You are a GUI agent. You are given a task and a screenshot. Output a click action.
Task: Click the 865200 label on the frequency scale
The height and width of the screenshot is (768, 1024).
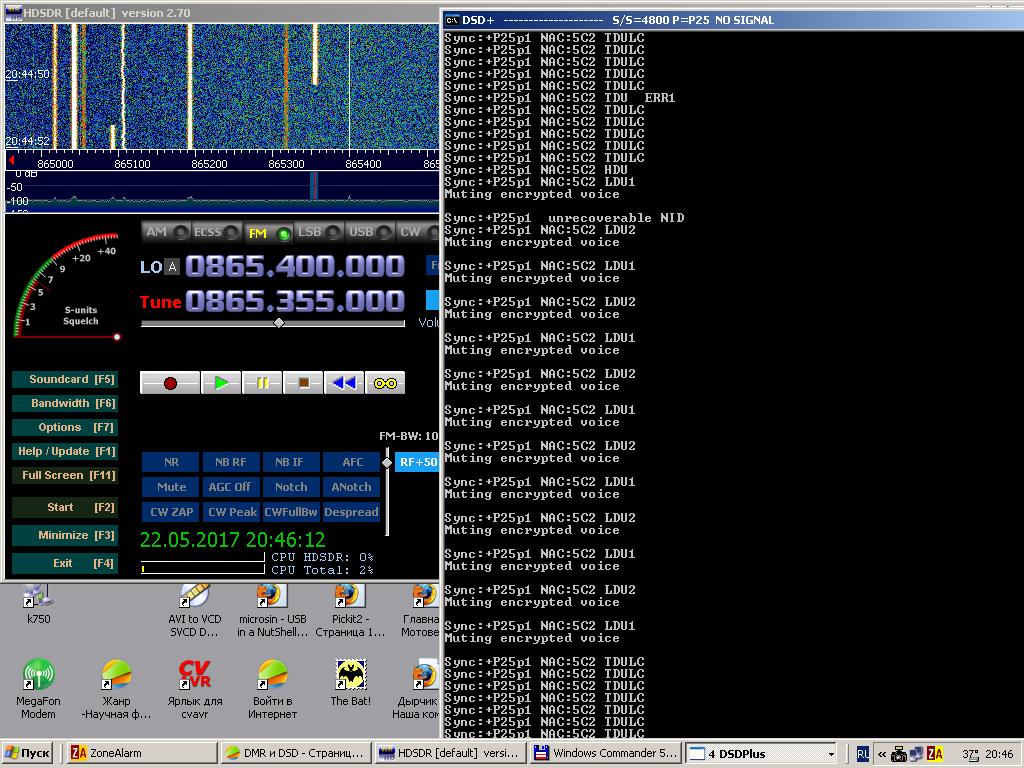(210, 164)
